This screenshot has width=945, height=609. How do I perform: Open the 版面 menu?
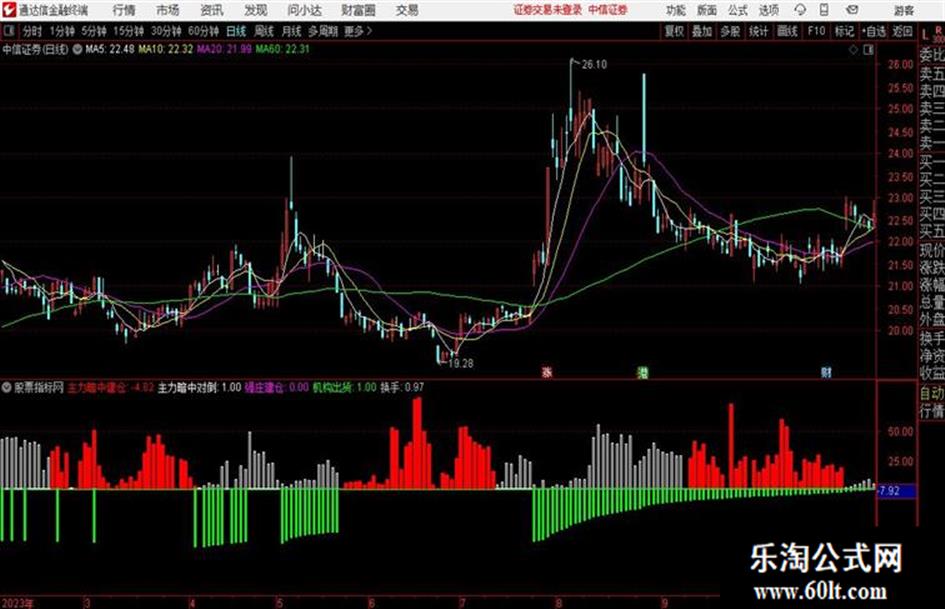[x=706, y=10]
